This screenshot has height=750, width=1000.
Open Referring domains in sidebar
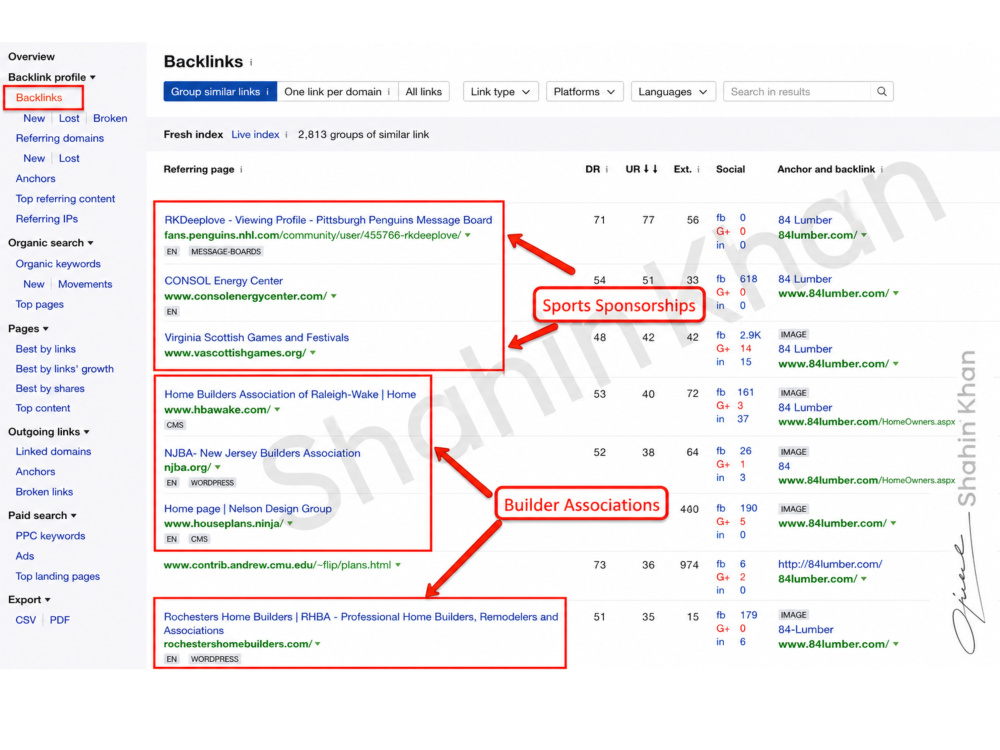[59, 138]
